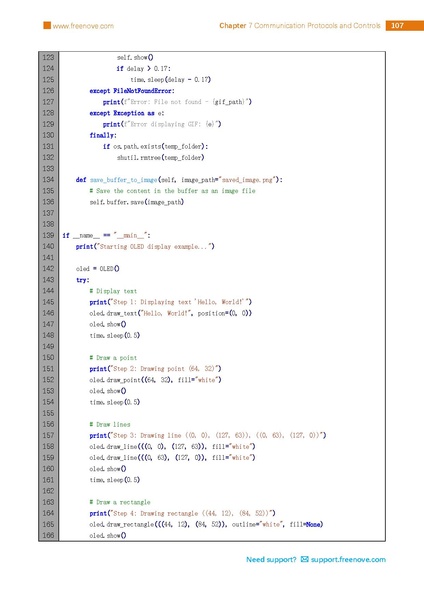Click 'shutil.rmtree(temp_folder)' line
This screenshot has width=424, height=600.
click(x=160, y=157)
